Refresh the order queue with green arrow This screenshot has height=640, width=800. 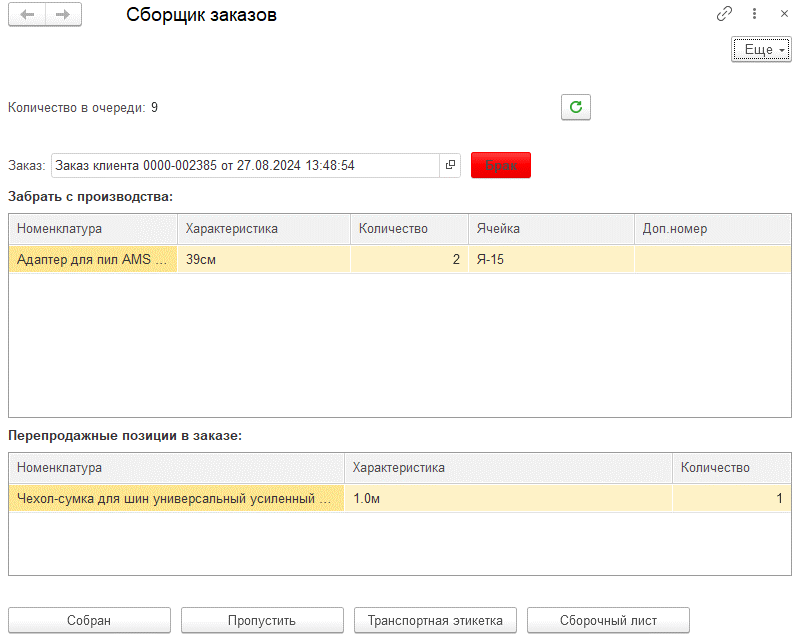(576, 107)
